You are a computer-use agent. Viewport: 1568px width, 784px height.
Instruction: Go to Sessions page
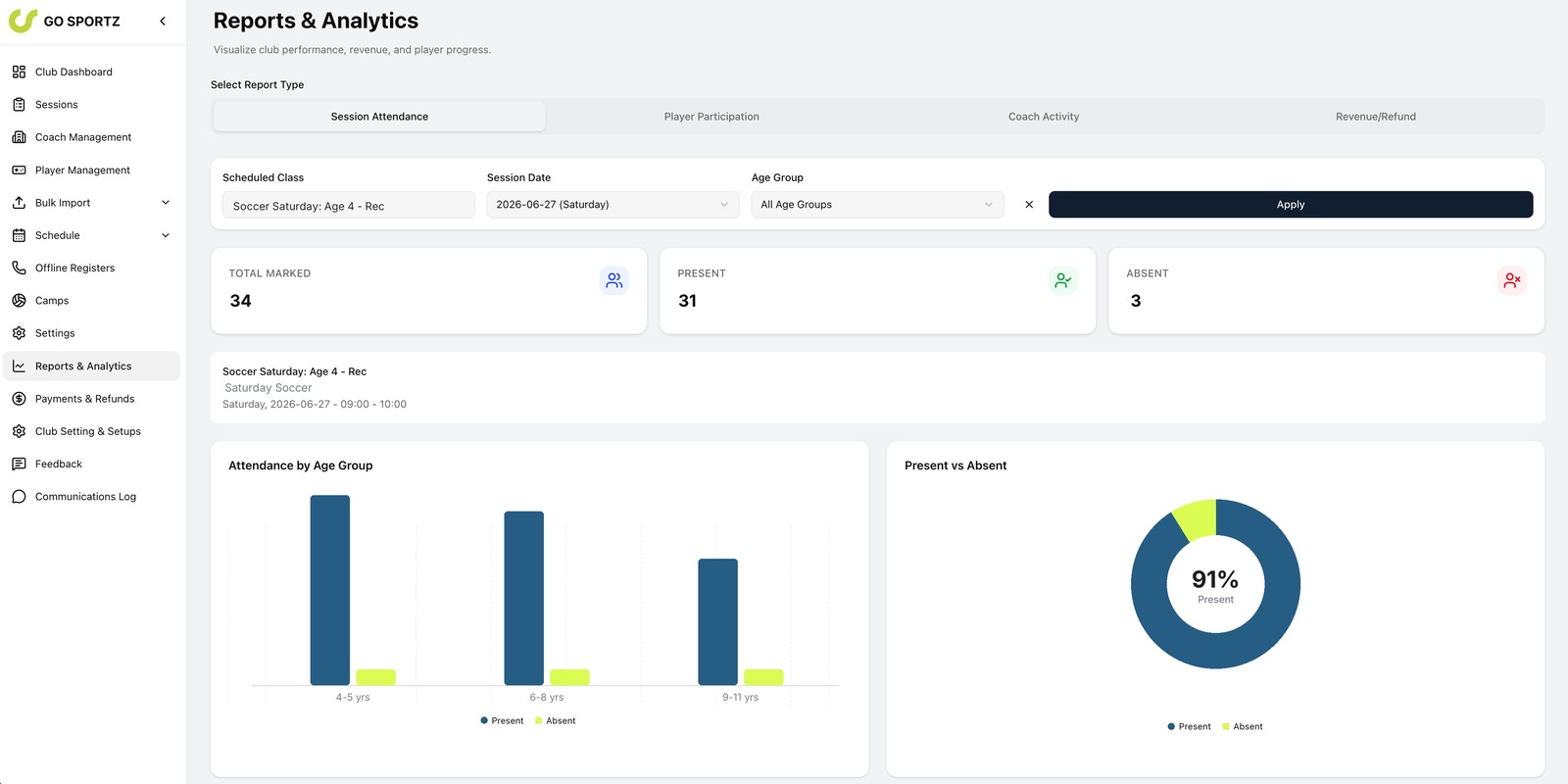click(x=91, y=104)
